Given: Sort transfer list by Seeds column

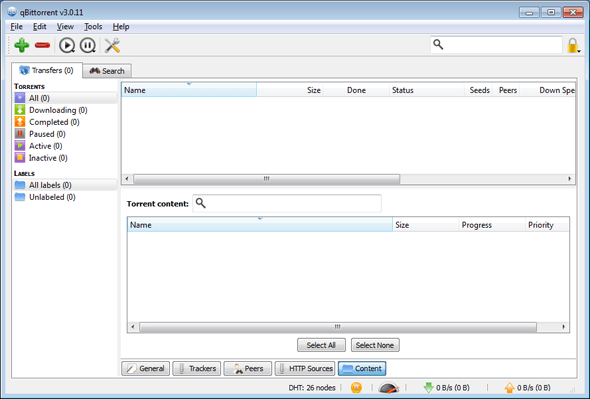Looking at the screenshot, I should coord(479,90).
